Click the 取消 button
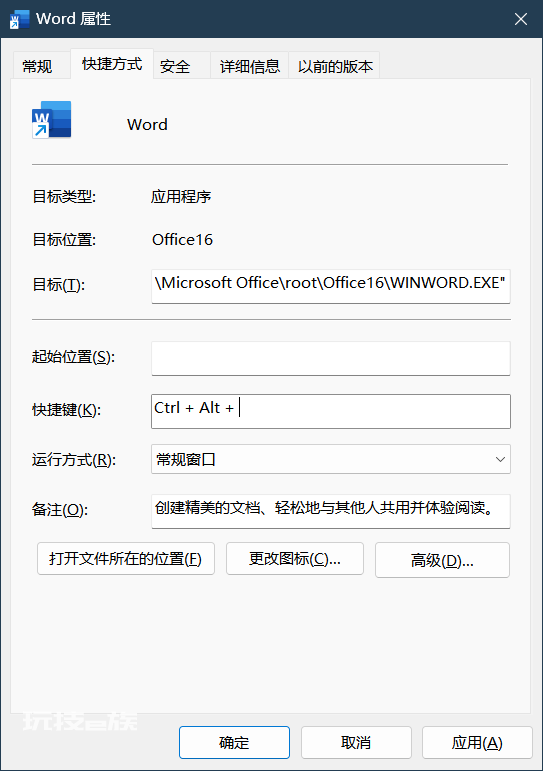The height and width of the screenshot is (771, 543). 356,742
